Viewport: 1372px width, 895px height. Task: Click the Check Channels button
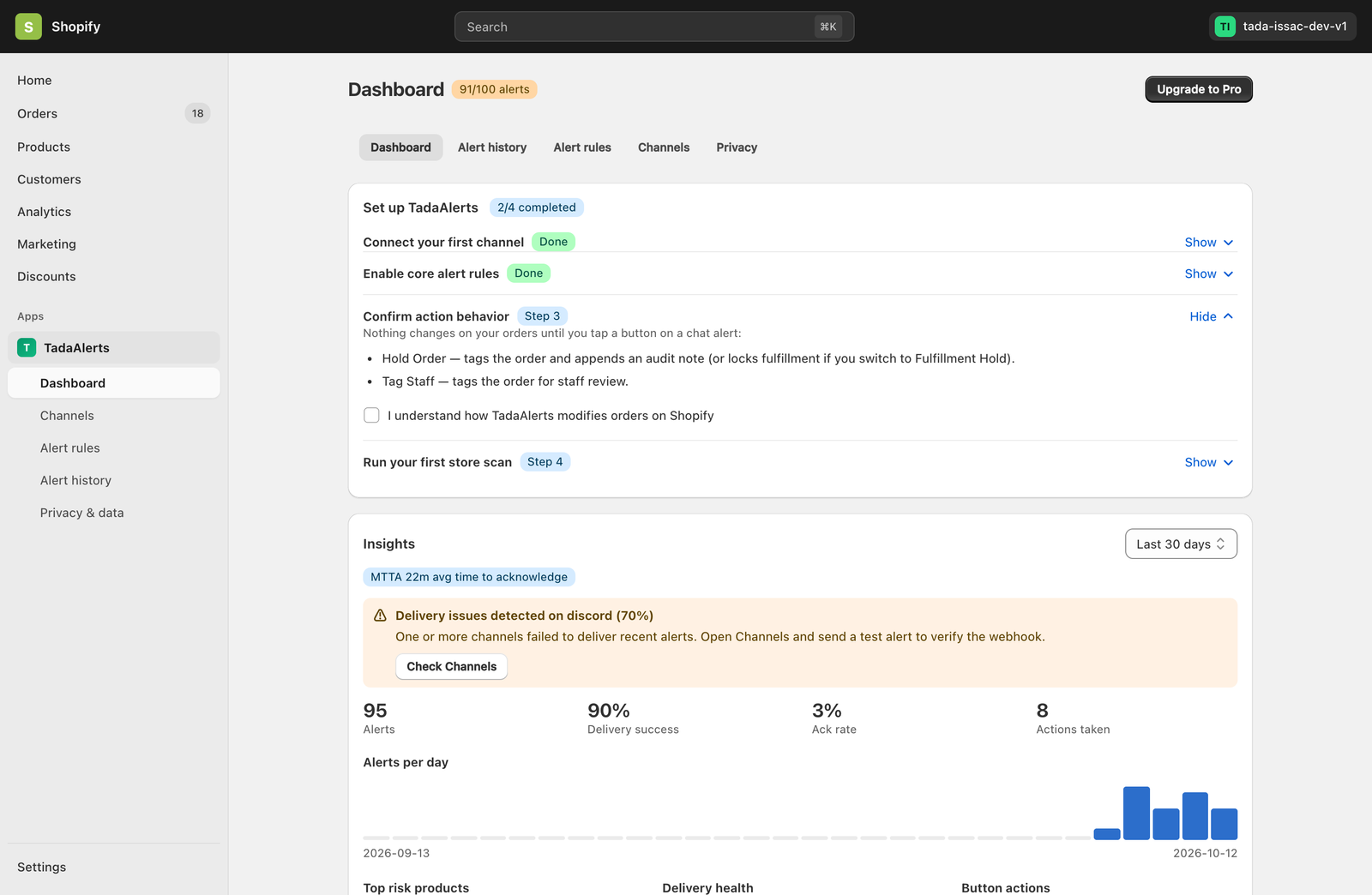(451, 666)
